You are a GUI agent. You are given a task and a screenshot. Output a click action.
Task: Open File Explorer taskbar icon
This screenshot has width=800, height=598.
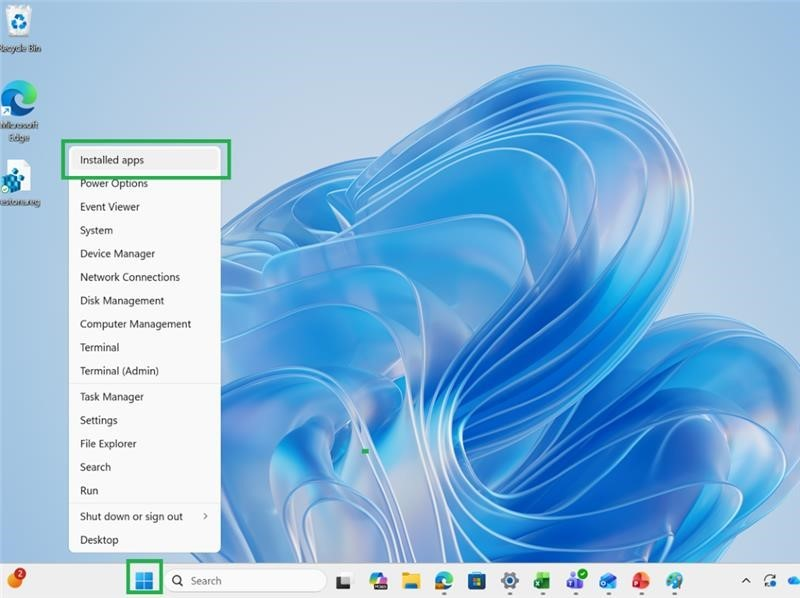pos(411,581)
